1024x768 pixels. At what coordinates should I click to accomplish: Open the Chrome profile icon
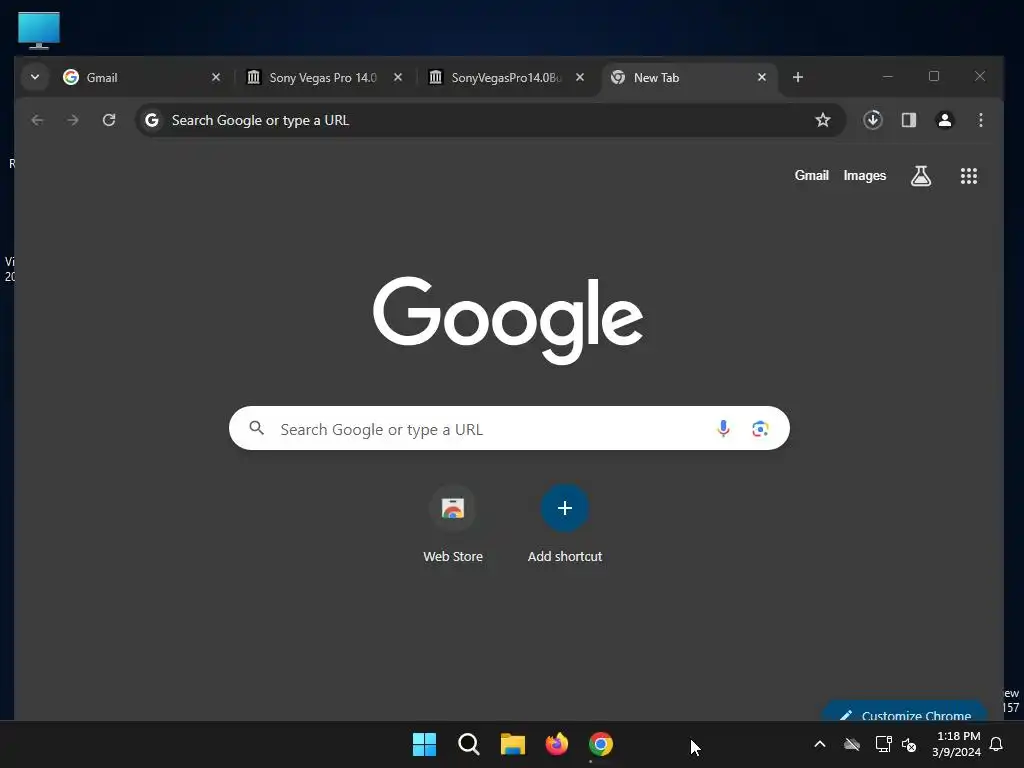click(944, 120)
